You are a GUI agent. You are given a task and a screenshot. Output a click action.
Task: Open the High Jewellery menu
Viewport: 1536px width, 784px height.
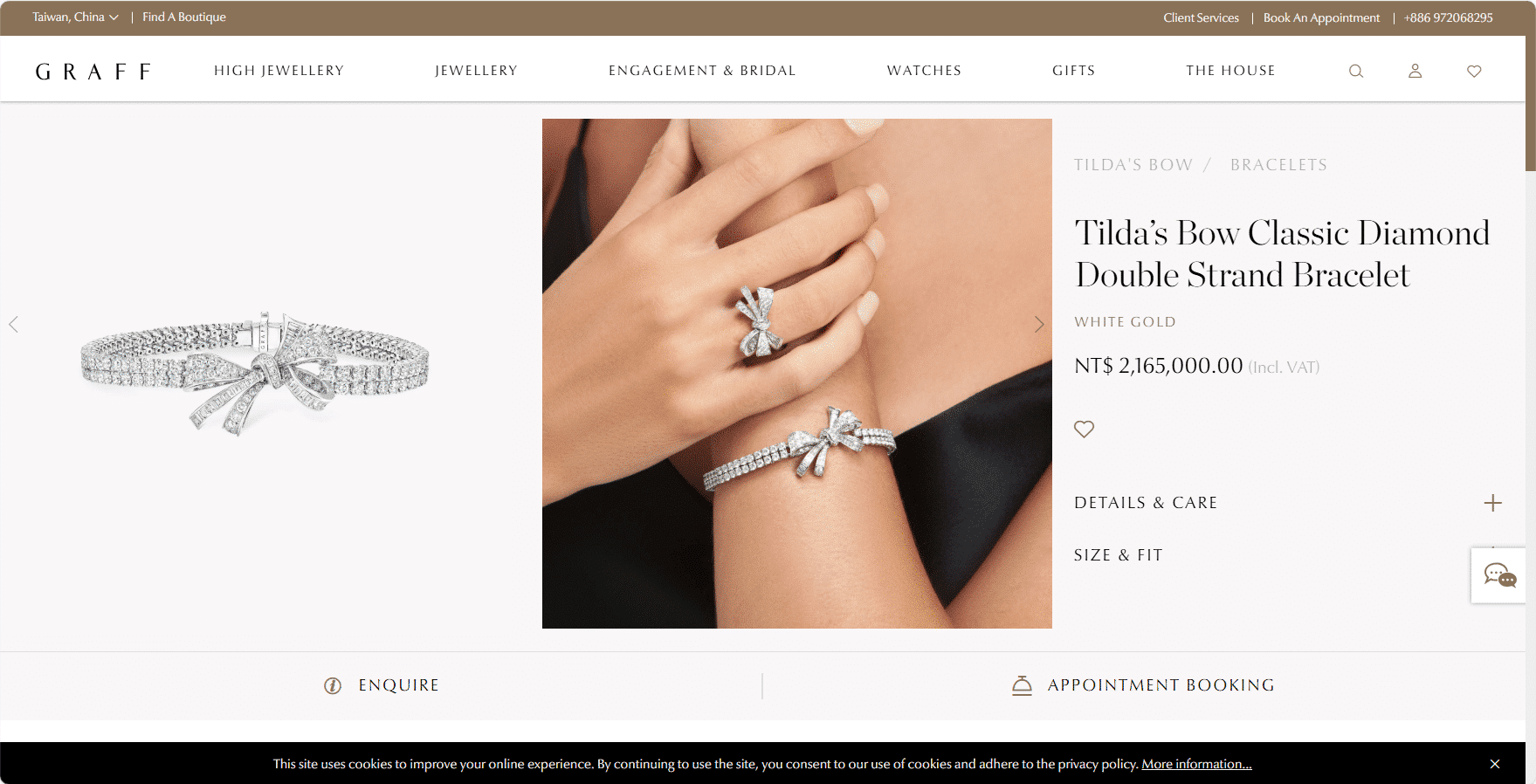point(279,71)
